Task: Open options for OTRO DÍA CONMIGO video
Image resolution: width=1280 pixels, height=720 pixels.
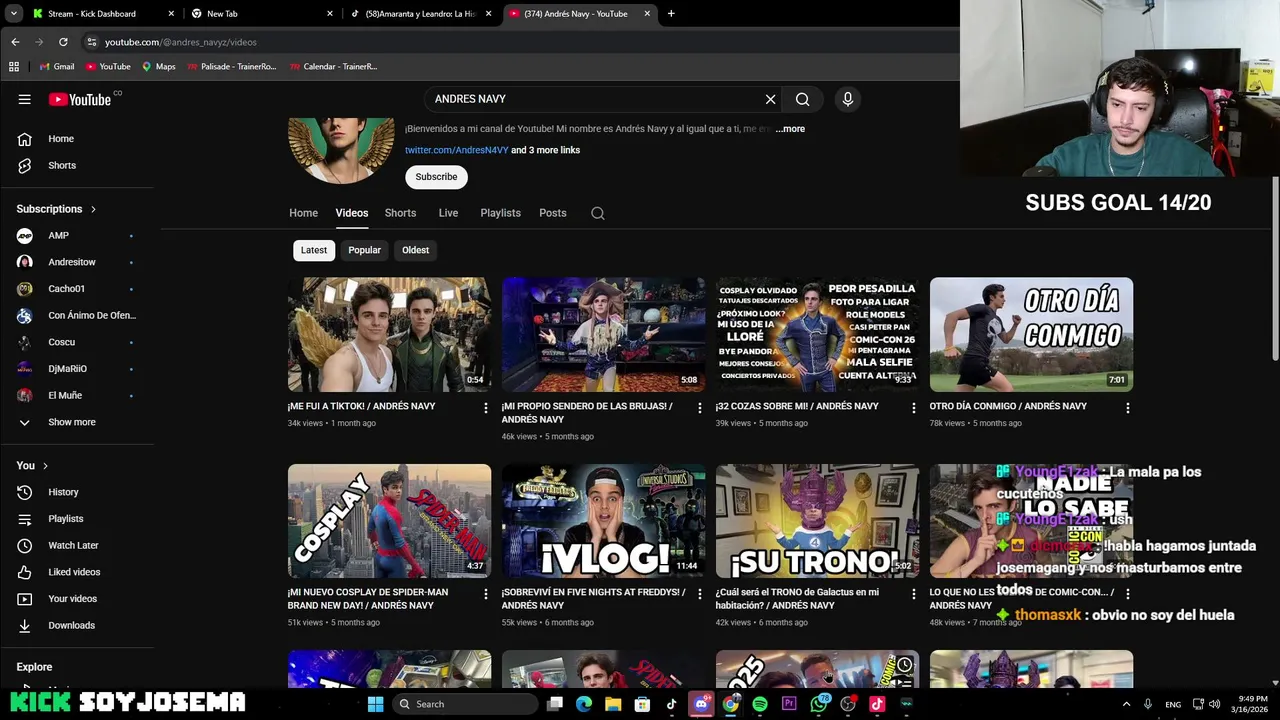Action: click(1127, 408)
